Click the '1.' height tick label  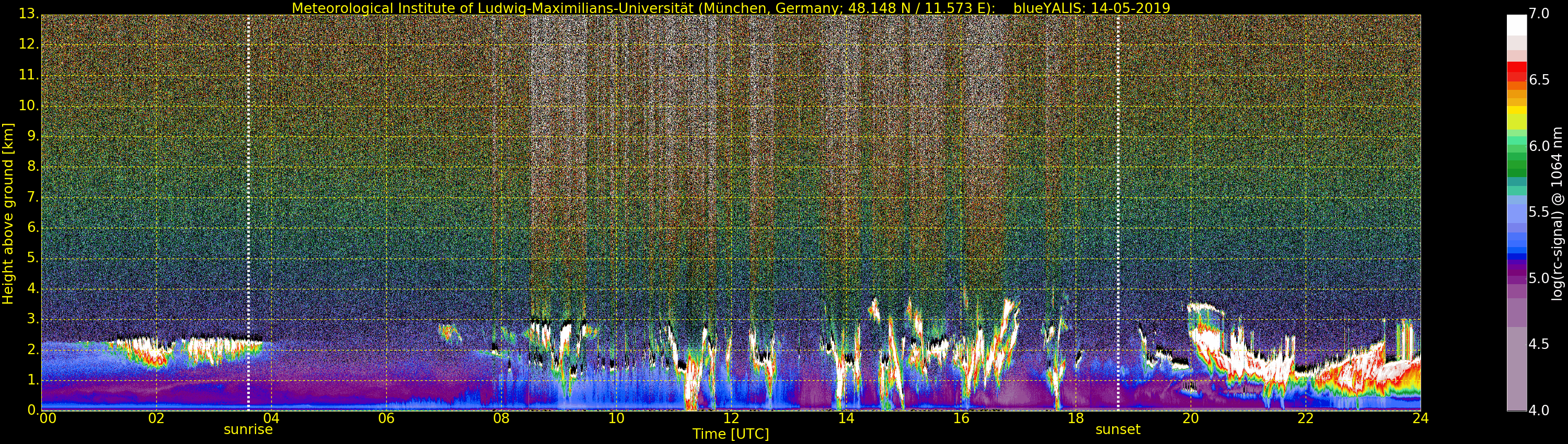tap(33, 380)
